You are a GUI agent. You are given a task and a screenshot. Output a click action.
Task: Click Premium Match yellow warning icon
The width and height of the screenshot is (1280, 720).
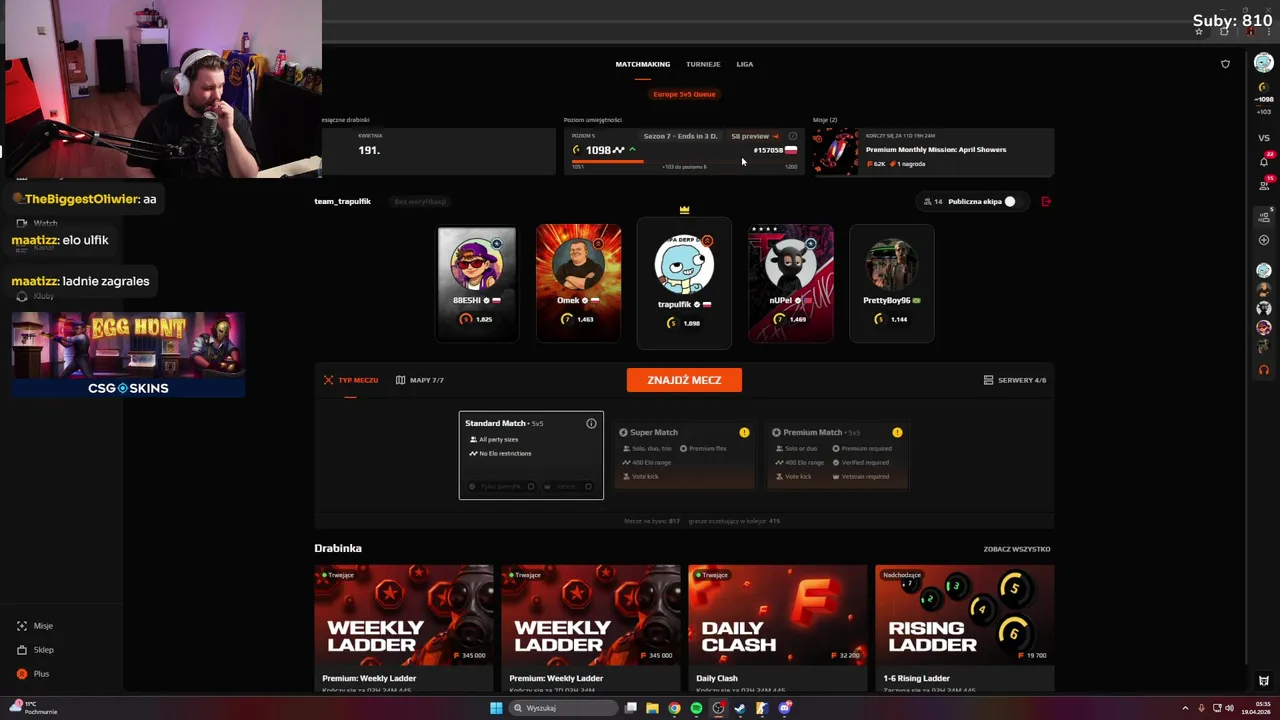pos(897,432)
